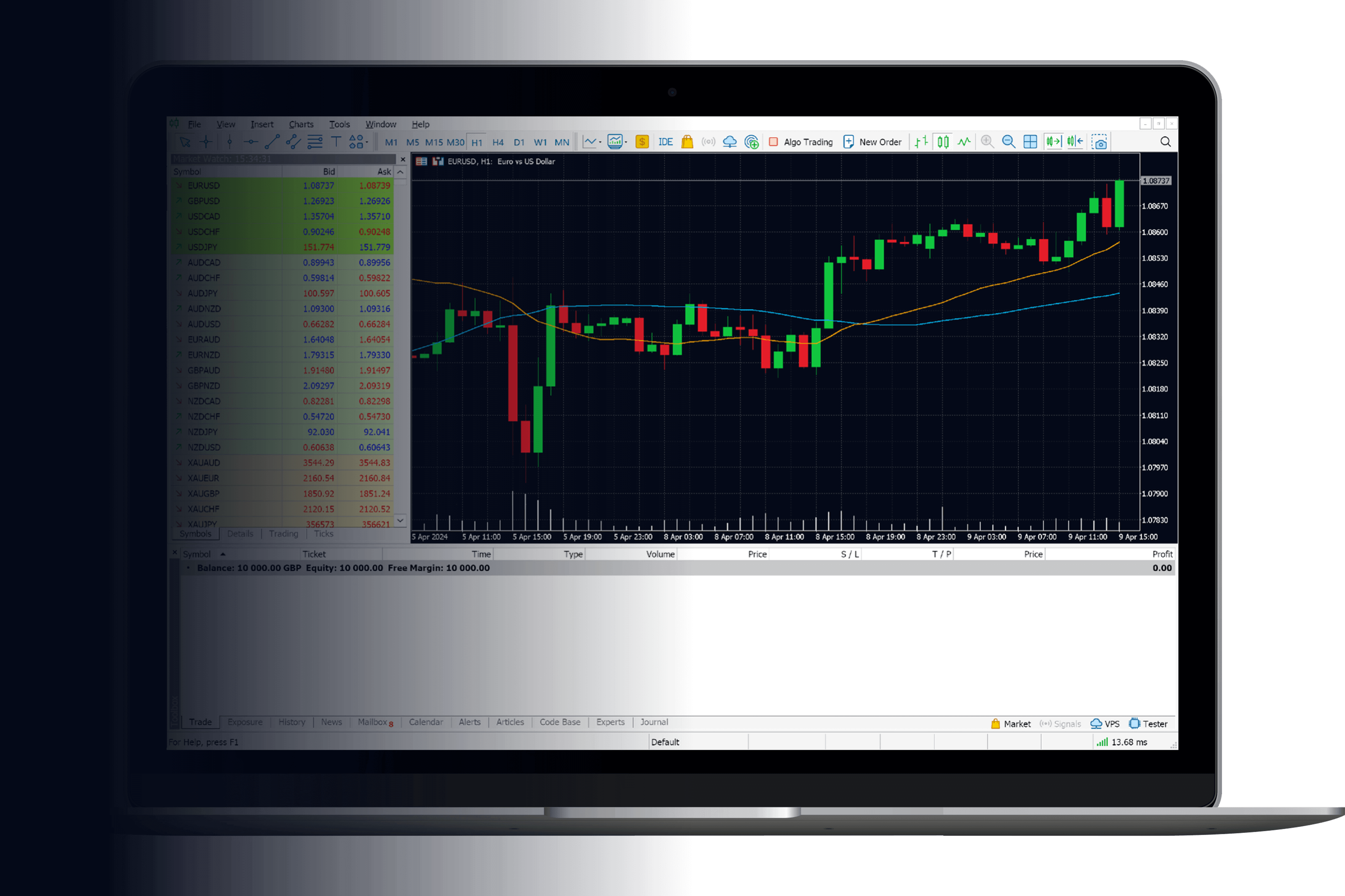Select the vertical line drawing tool

pos(229,141)
